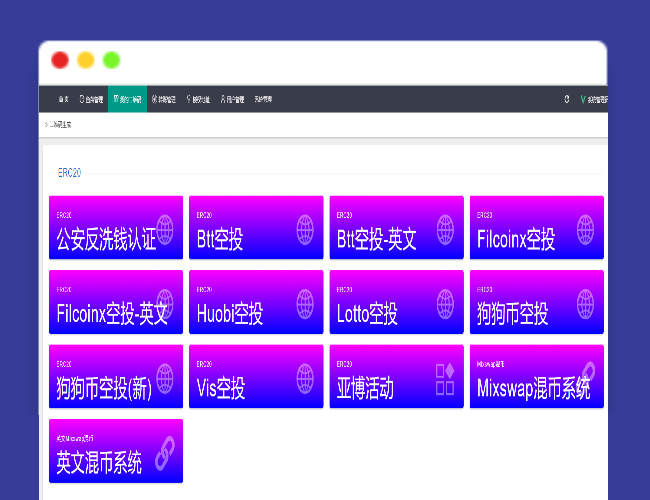Click the '亚博活动' title text
This screenshot has width=650, height=500.
click(365, 388)
